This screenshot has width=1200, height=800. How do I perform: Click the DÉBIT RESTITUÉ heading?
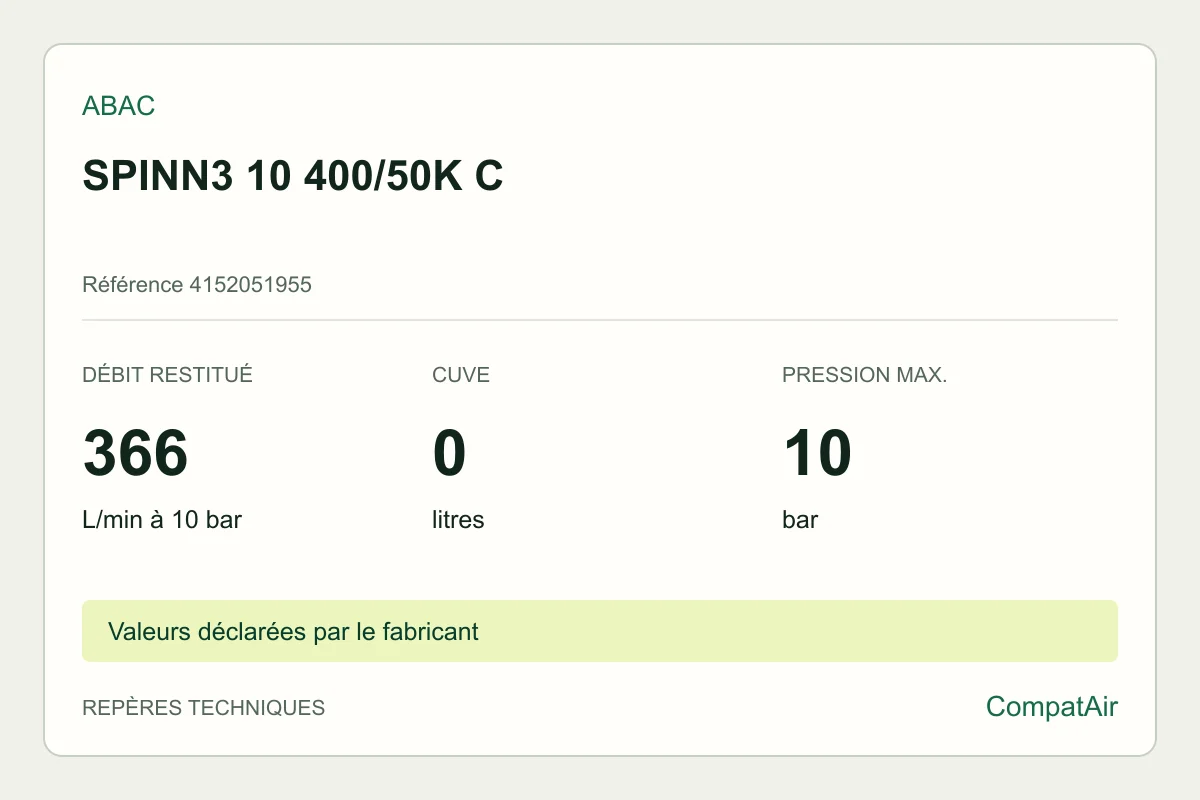point(167,375)
